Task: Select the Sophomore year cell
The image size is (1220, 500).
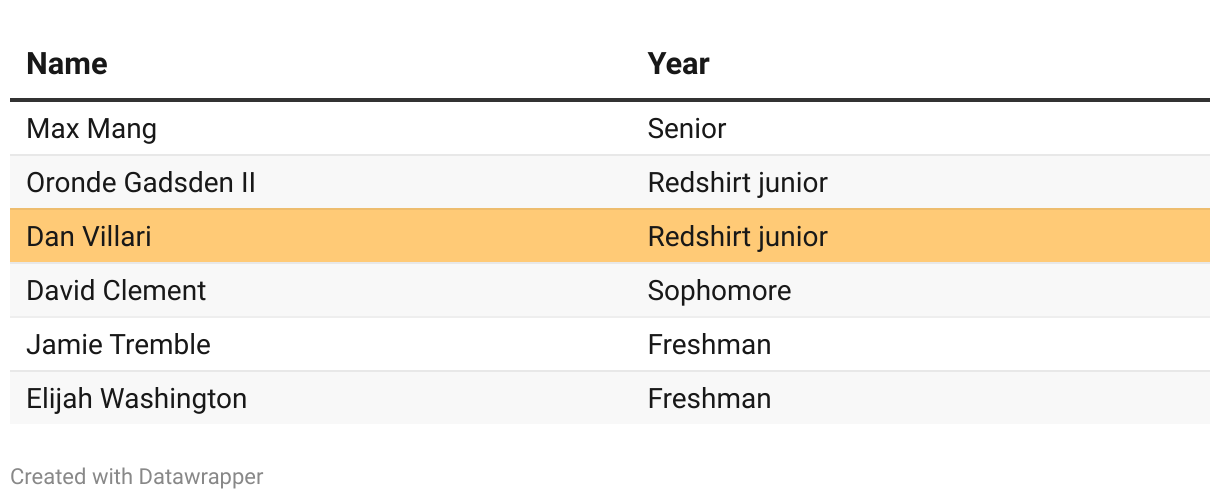Action: click(x=719, y=291)
